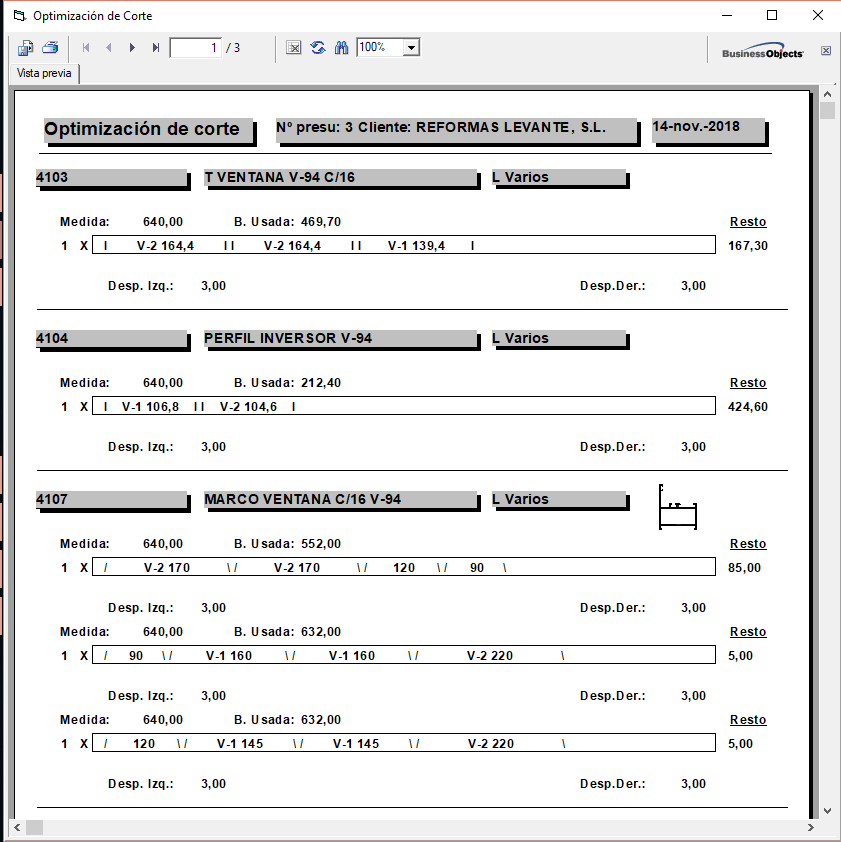Go to the previous page

pyautogui.click(x=109, y=48)
